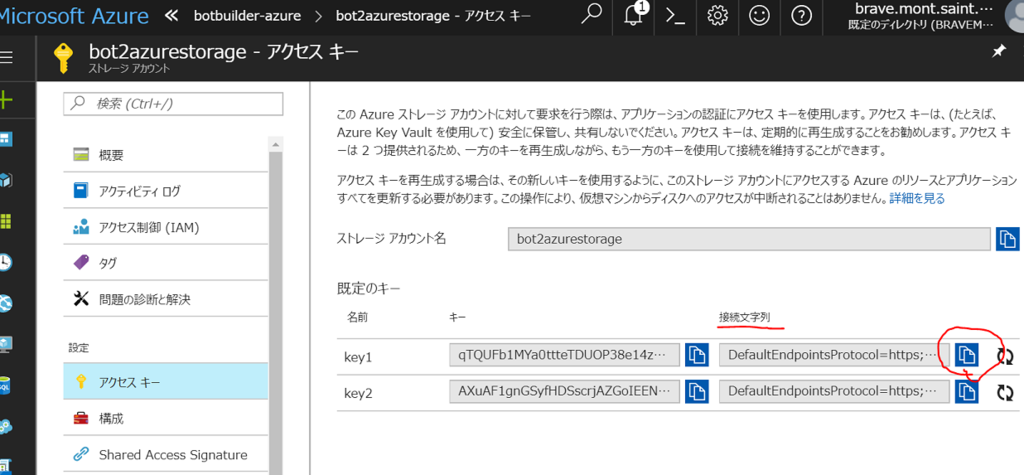Open the search magnifier in top bar

pyautogui.click(x=591, y=15)
